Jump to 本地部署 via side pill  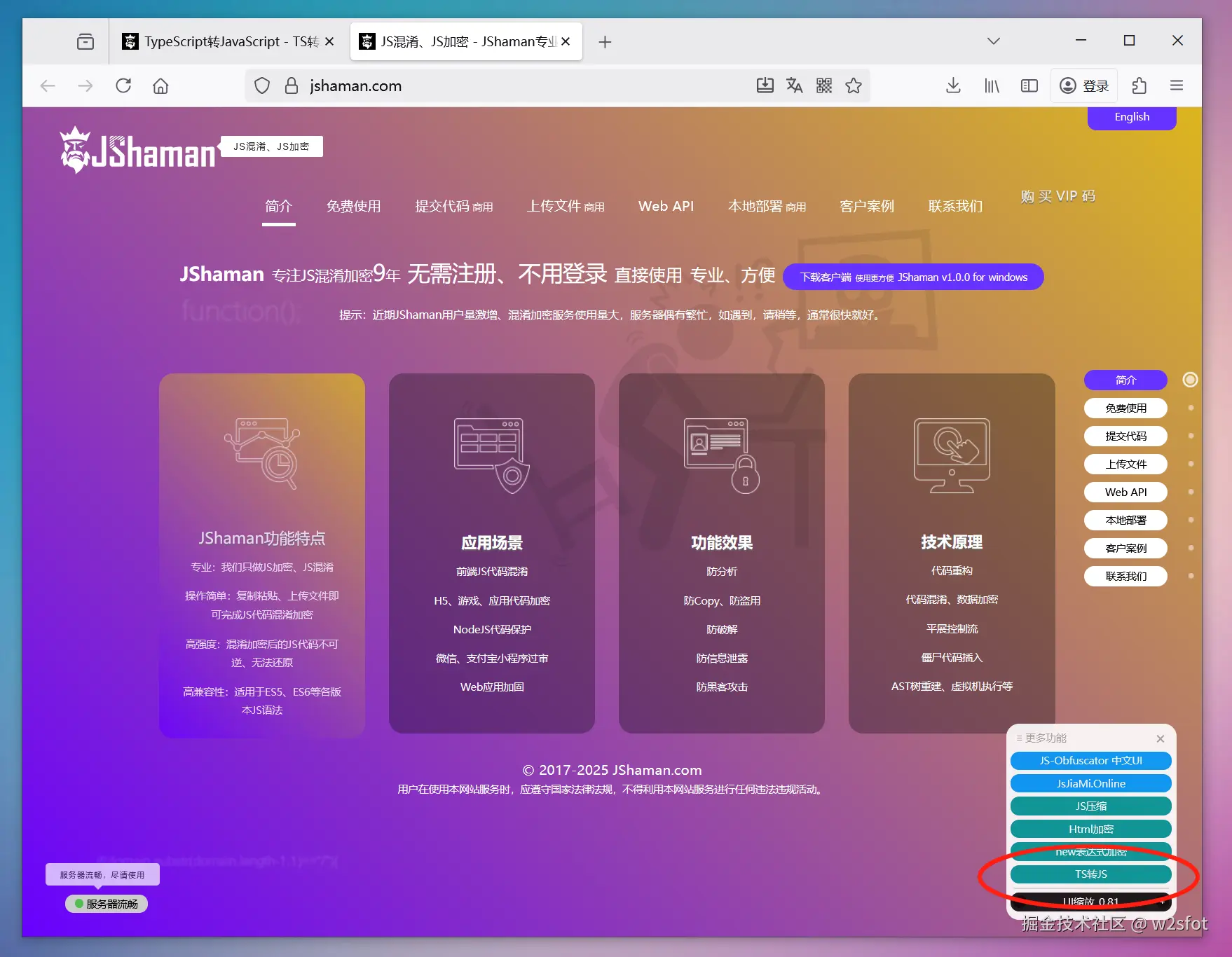tap(1125, 521)
